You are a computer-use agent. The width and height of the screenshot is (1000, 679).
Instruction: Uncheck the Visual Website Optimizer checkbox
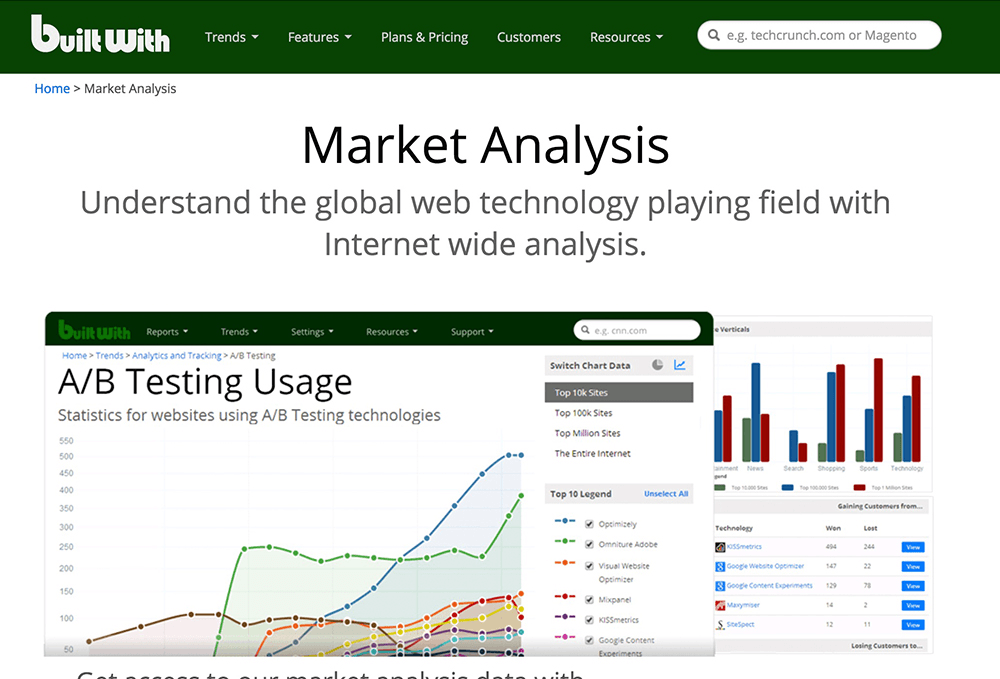pyautogui.click(x=589, y=566)
